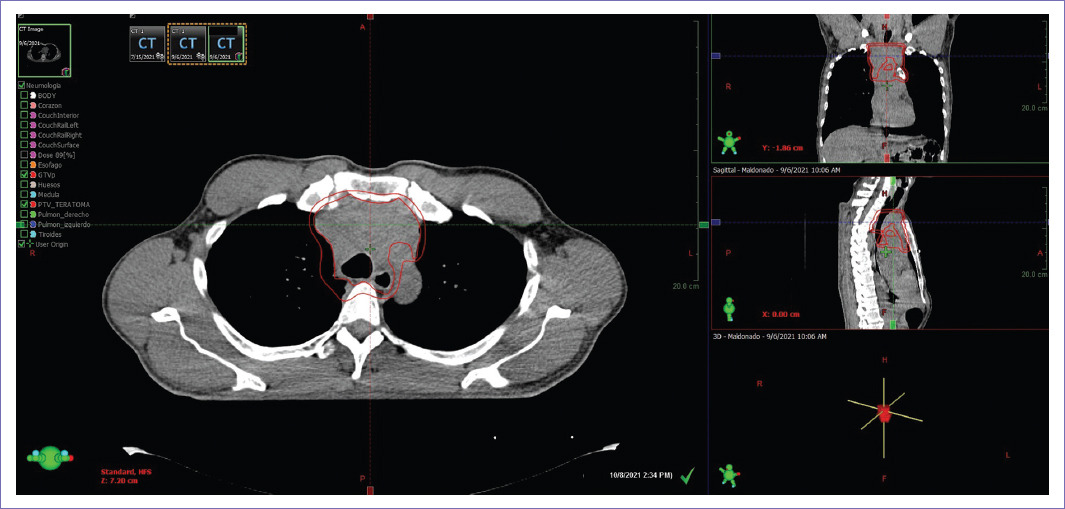Screen dimensions: 1065x509
Task: Click the User Origin crosshair icon
Action: 31,243
